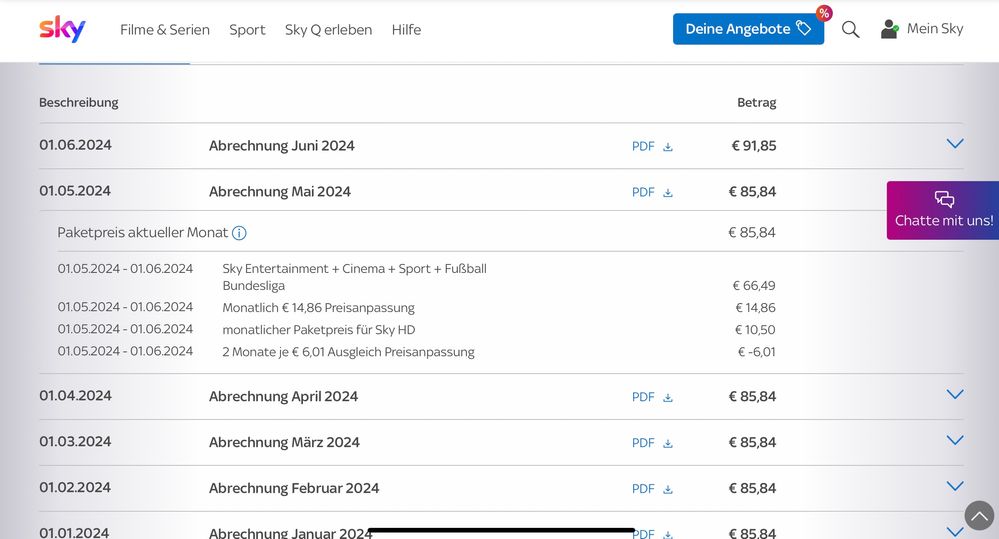Open PDF link for Februar 2024

[x=643, y=489]
